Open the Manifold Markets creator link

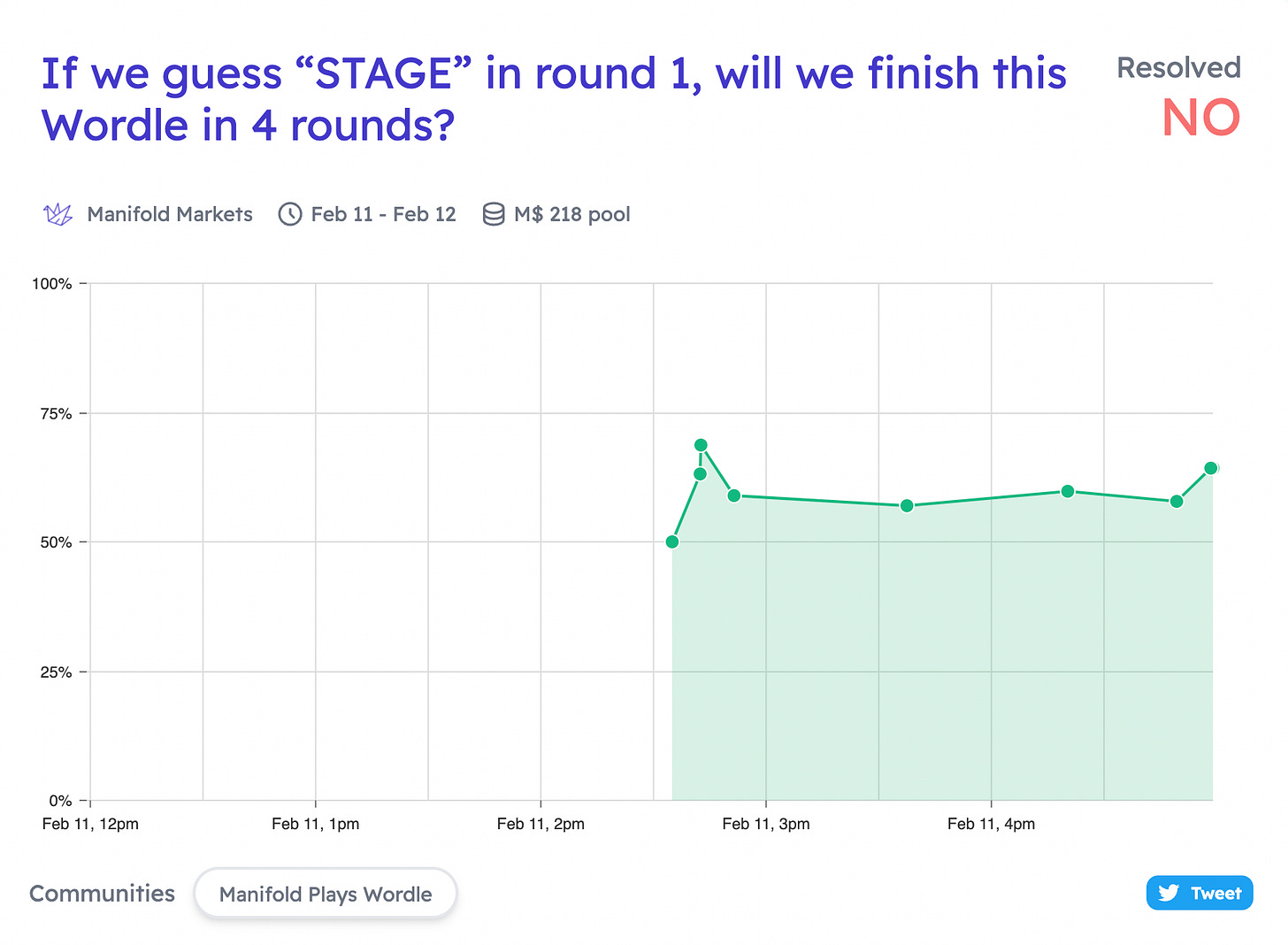pos(170,214)
